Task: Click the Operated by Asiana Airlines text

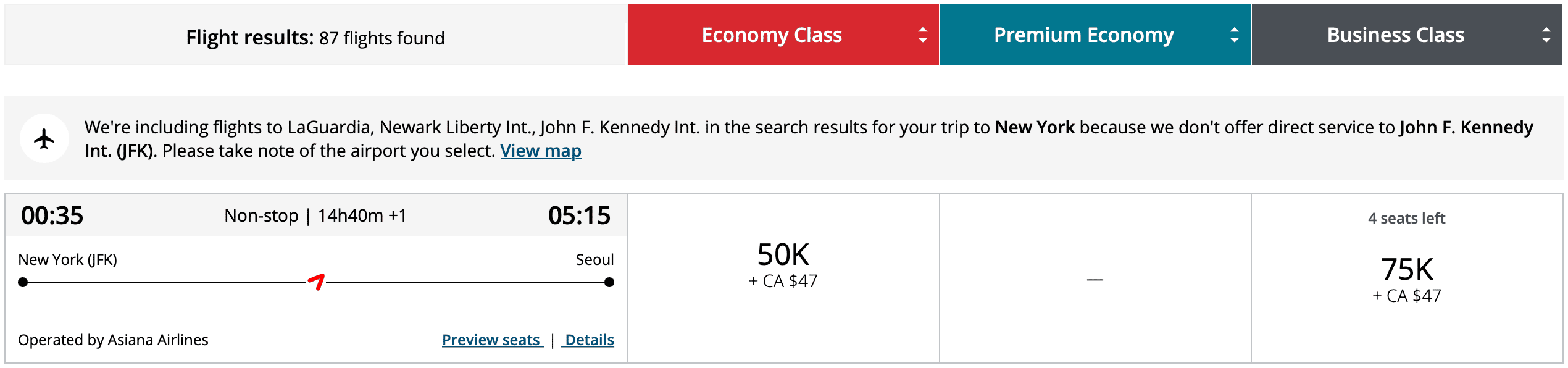Action: [x=113, y=340]
